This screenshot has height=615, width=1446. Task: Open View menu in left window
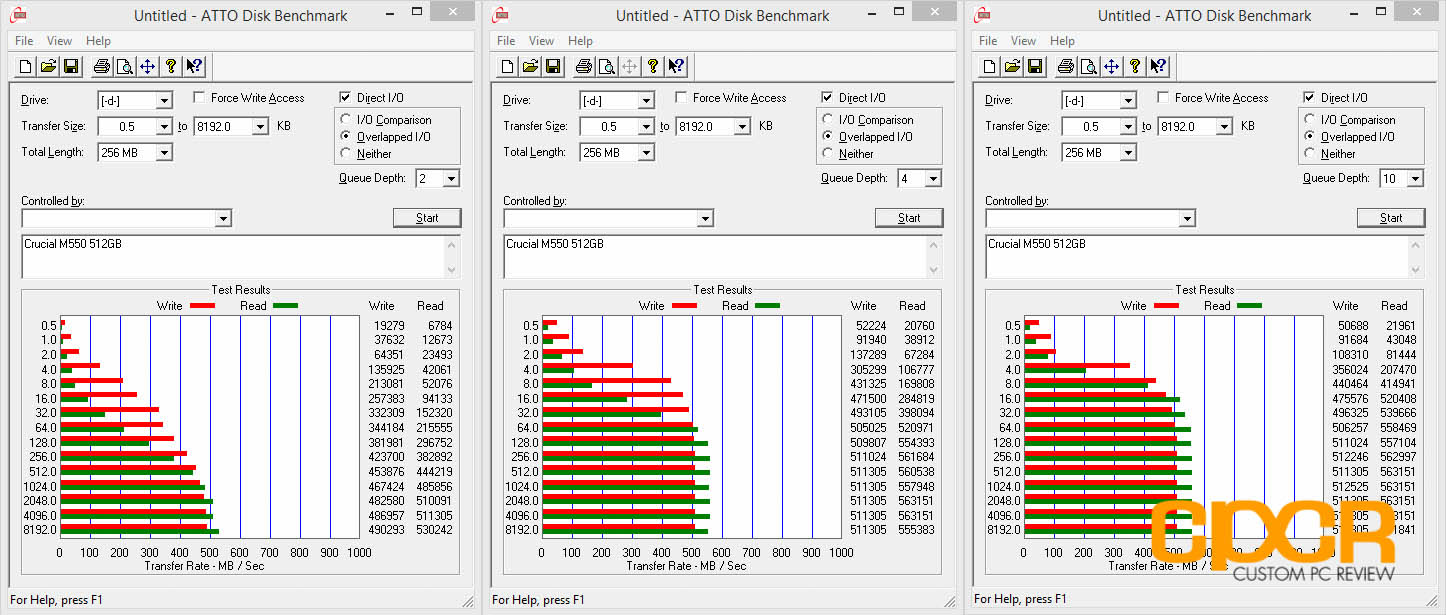pyautogui.click(x=60, y=41)
